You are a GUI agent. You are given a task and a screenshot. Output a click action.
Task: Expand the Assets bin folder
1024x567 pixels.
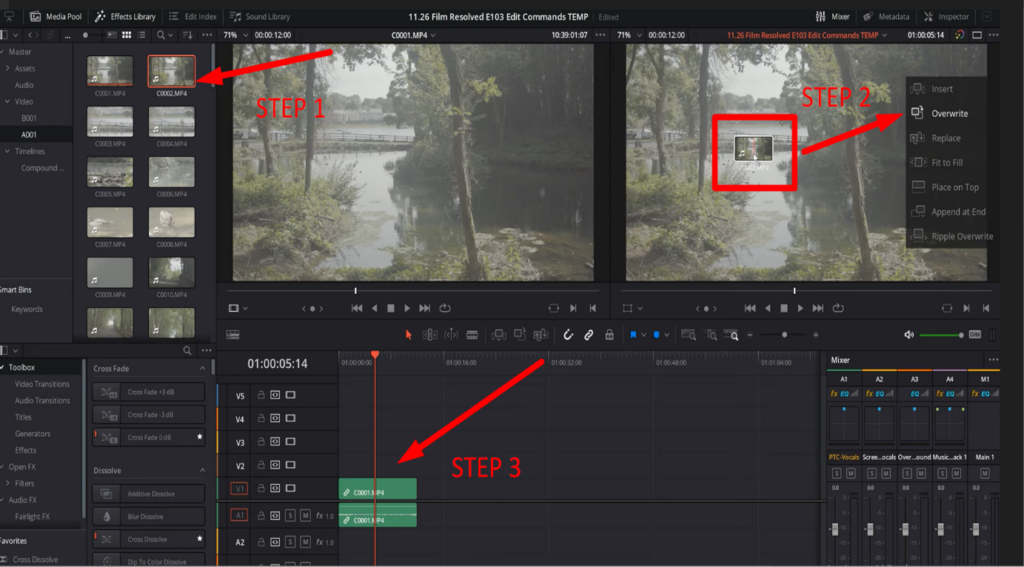click(7, 68)
